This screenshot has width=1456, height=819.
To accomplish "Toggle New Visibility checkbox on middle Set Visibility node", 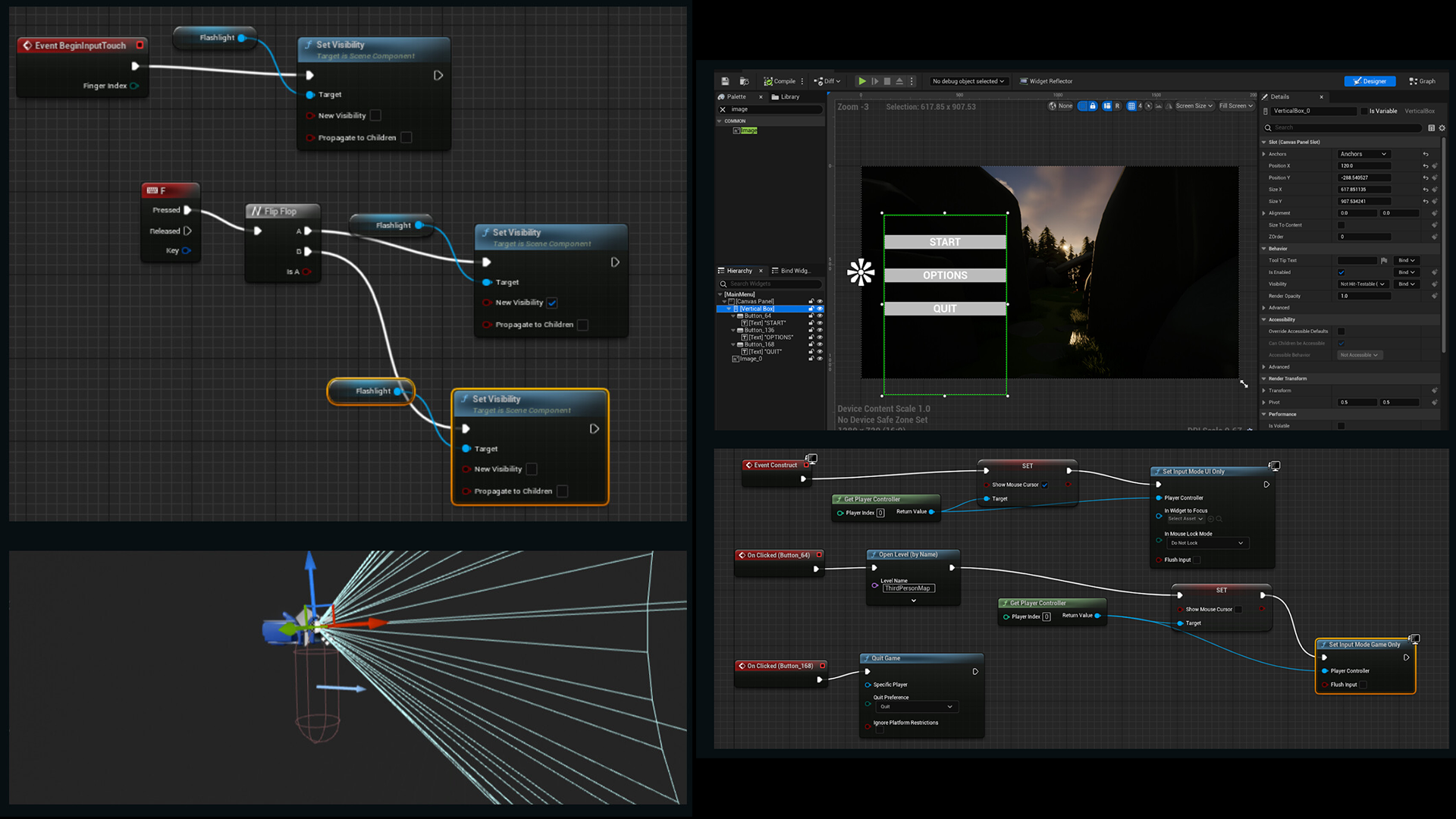I will pyautogui.click(x=552, y=303).
